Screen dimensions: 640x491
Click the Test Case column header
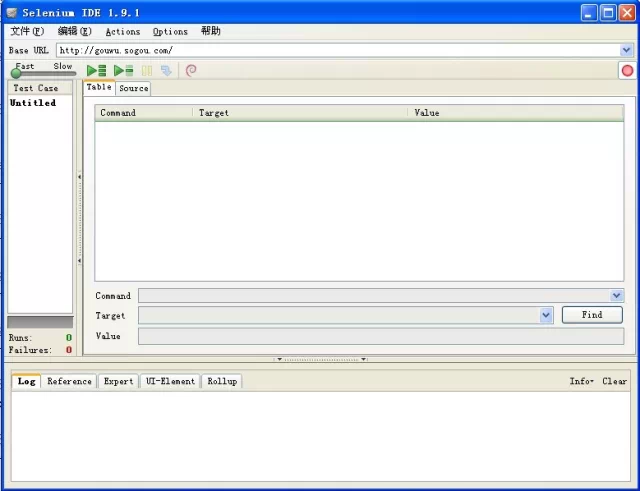40,88
